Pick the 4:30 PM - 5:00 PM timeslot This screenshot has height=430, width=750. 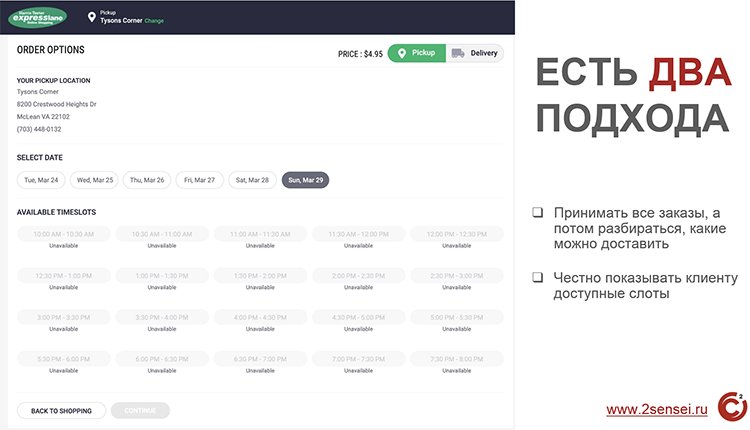pos(359,318)
